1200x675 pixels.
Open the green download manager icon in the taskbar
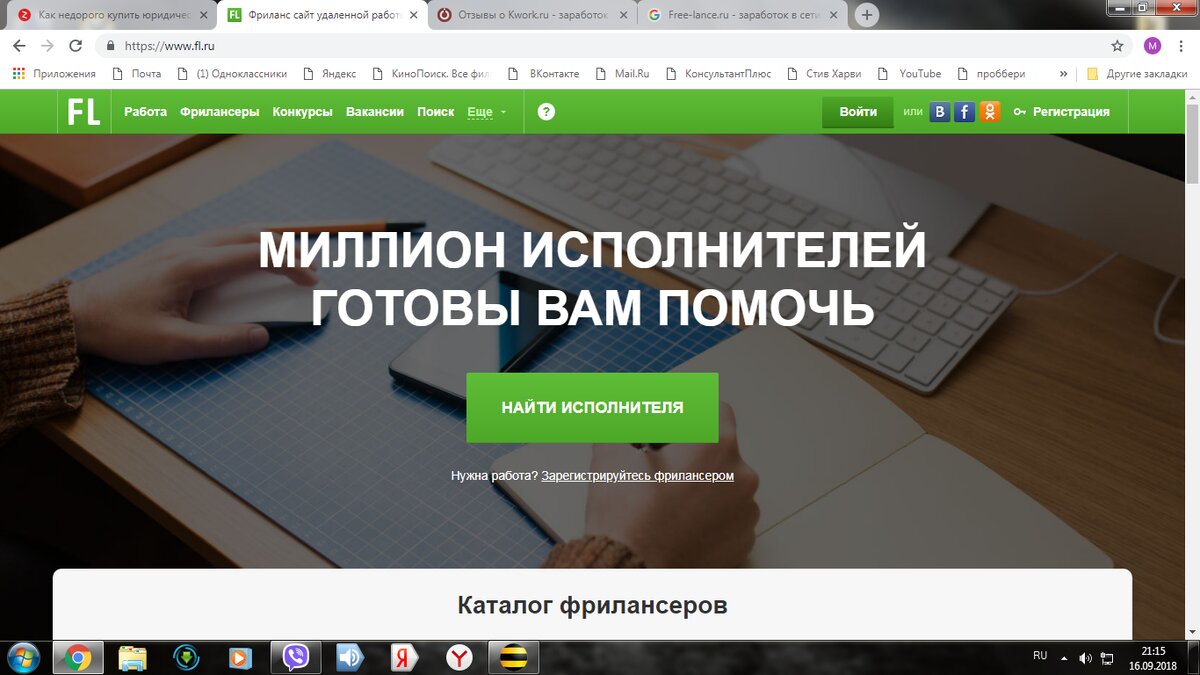click(186, 657)
